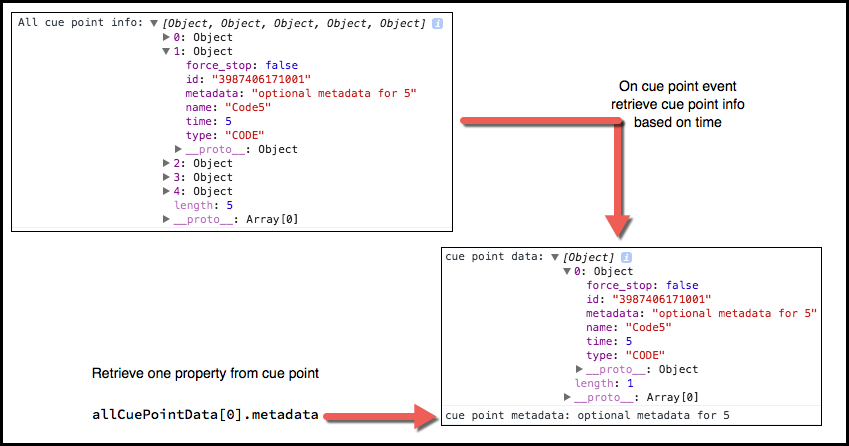Click the allCuePointData[0].metadata code text

205,414
